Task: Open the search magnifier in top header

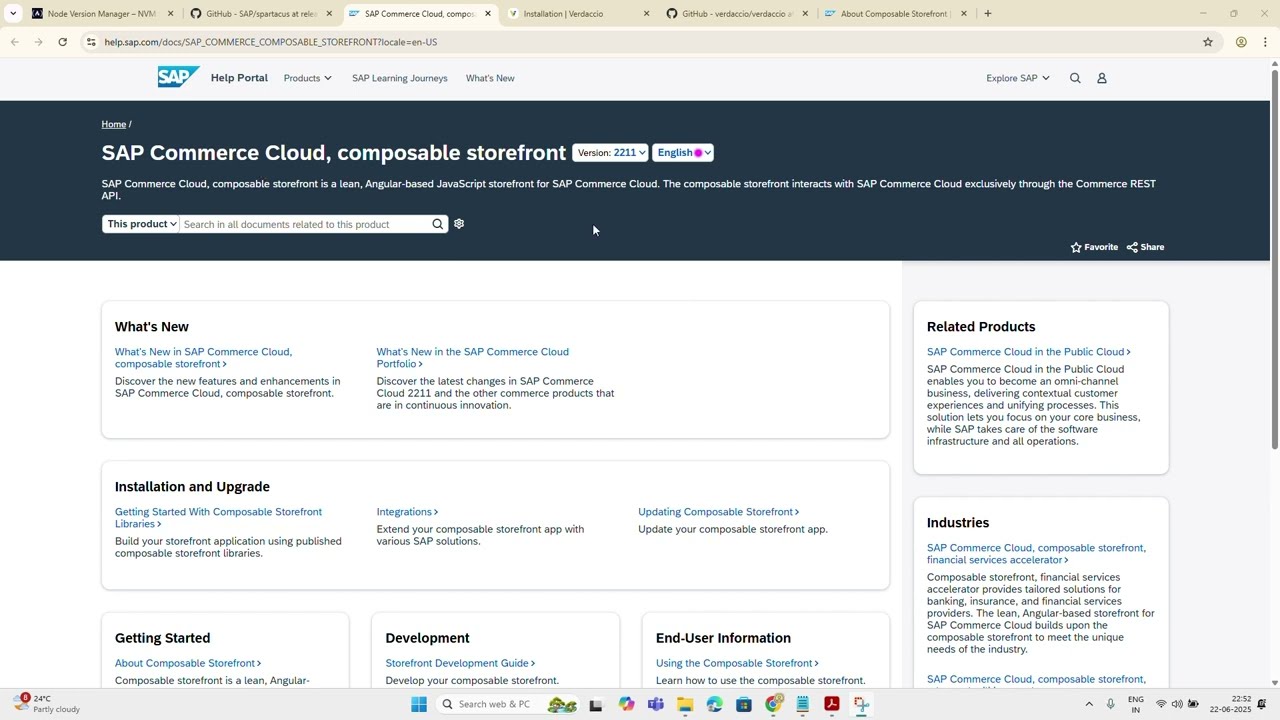Action: [1075, 78]
